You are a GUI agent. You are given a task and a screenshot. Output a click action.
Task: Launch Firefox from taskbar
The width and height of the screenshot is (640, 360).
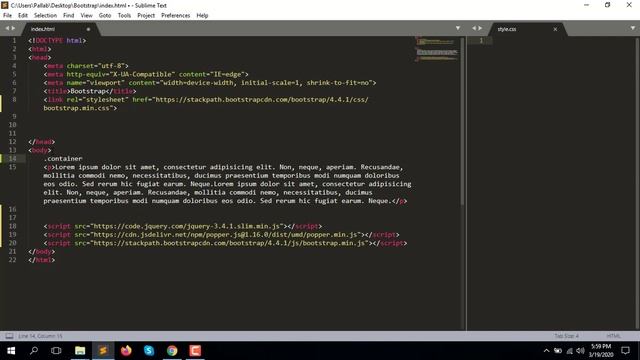pyautogui.click(x=126, y=350)
